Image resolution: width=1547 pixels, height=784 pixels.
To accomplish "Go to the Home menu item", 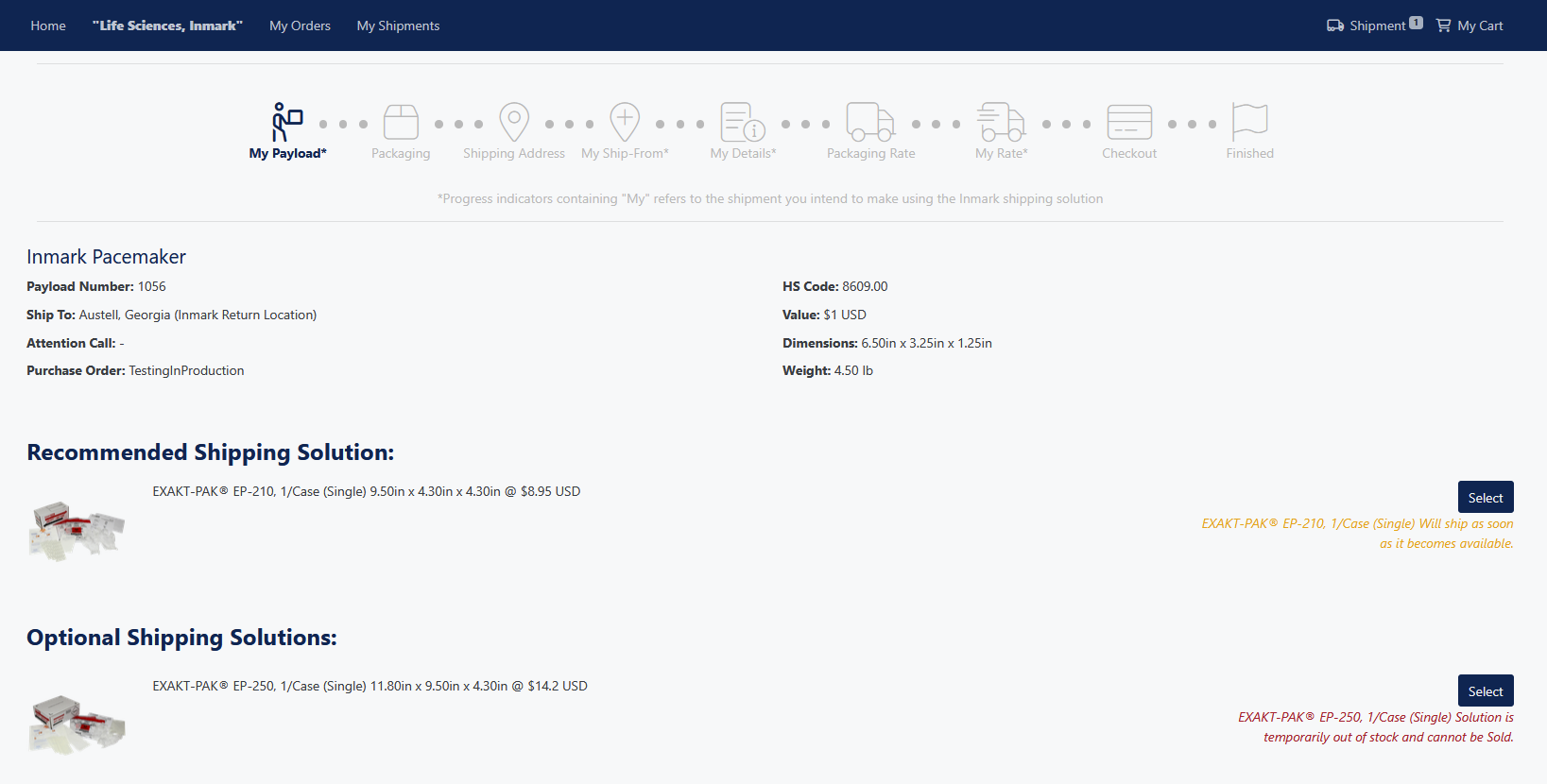I will pos(48,26).
